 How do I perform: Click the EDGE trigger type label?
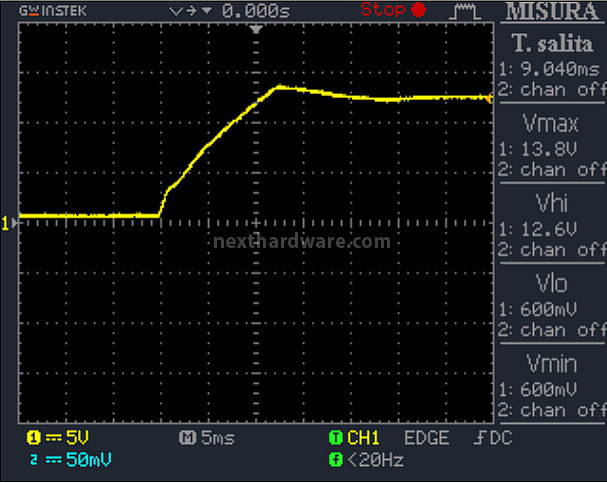(x=427, y=438)
